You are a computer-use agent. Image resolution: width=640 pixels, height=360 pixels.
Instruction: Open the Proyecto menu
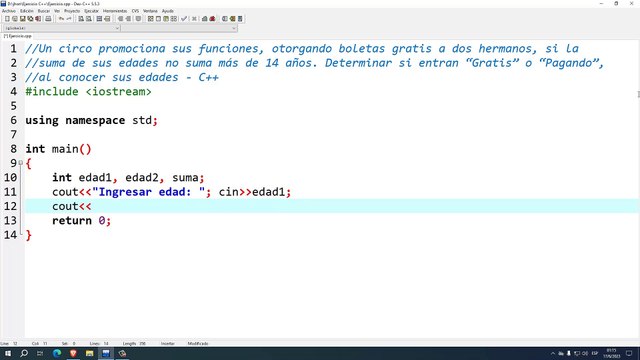click(x=72, y=11)
